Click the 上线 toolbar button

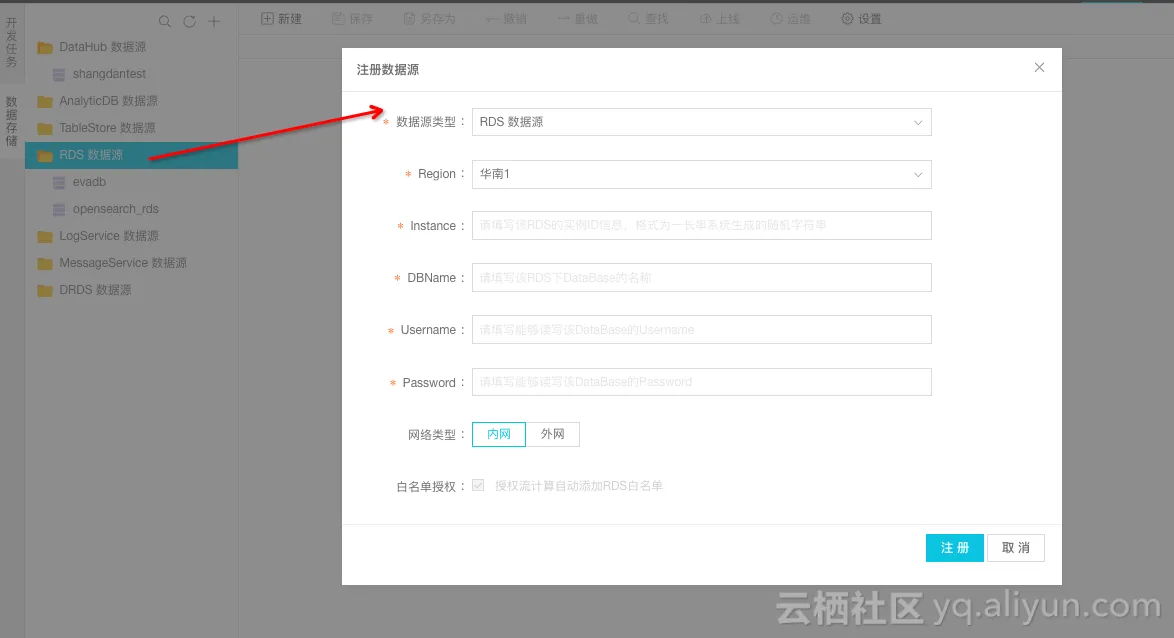click(720, 19)
